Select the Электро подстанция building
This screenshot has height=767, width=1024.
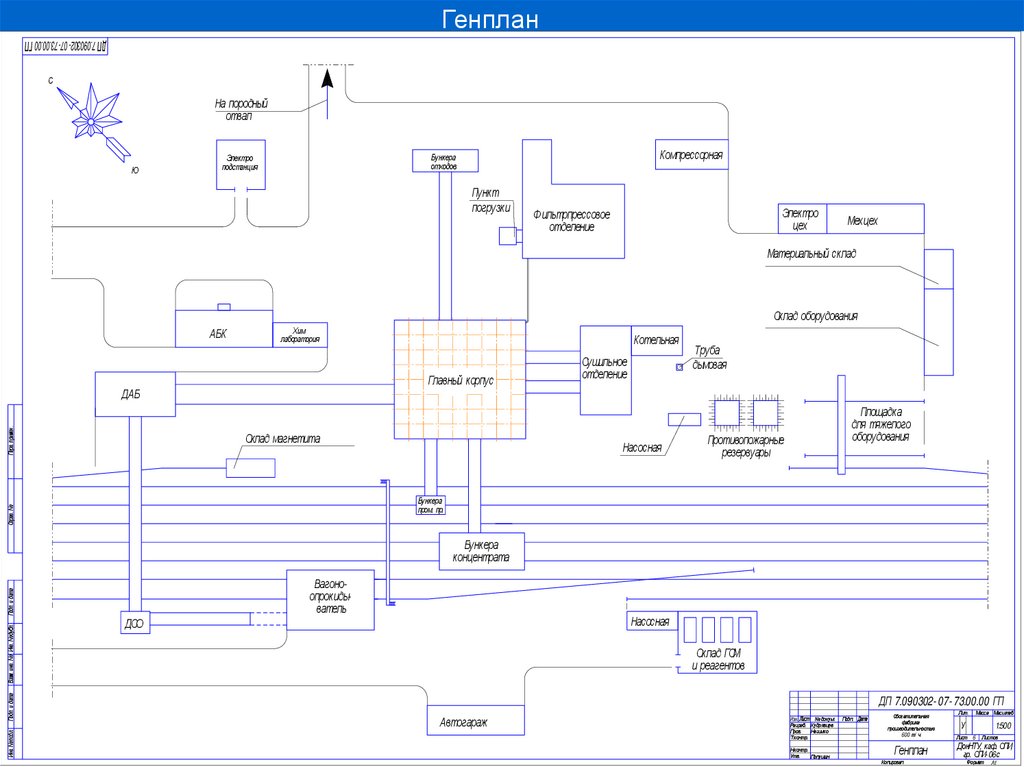pyautogui.click(x=241, y=165)
